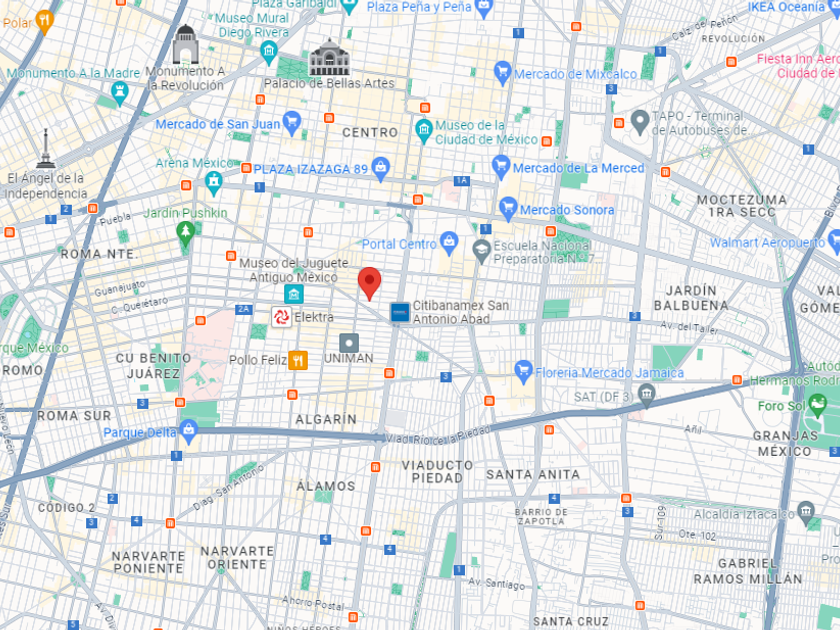Click Monumento A la Madre marker icon
Image resolution: width=840 pixels, height=630 pixels.
119,93
